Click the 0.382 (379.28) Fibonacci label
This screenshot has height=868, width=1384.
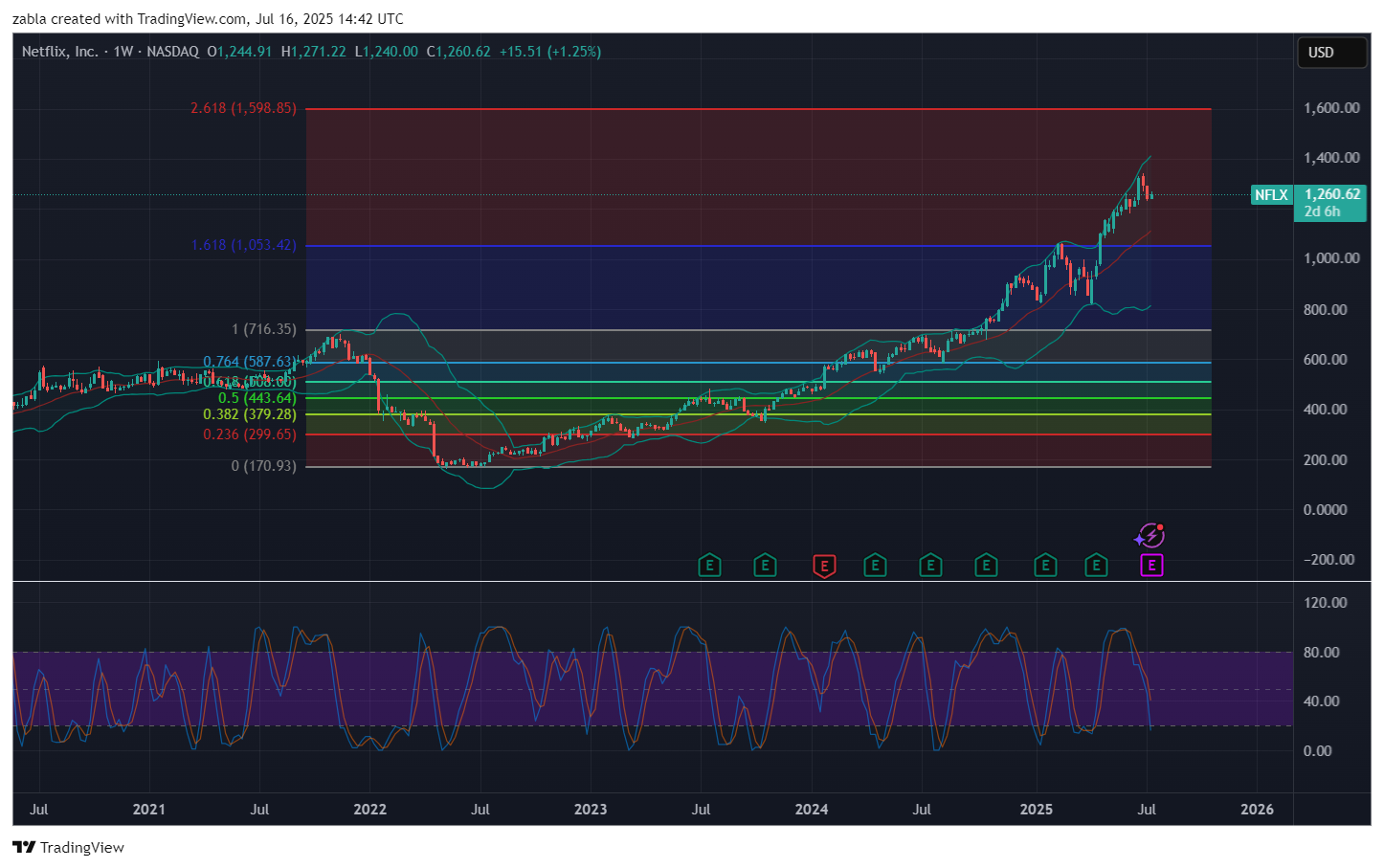tap(250, 414)
